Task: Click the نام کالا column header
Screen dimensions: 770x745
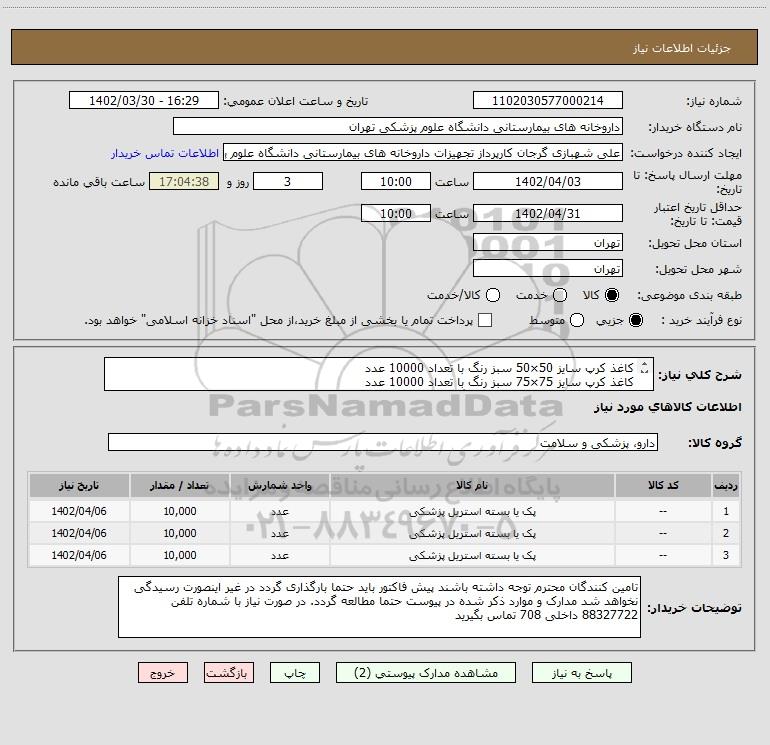Action: pyautogui.click(x=472, y=486)
